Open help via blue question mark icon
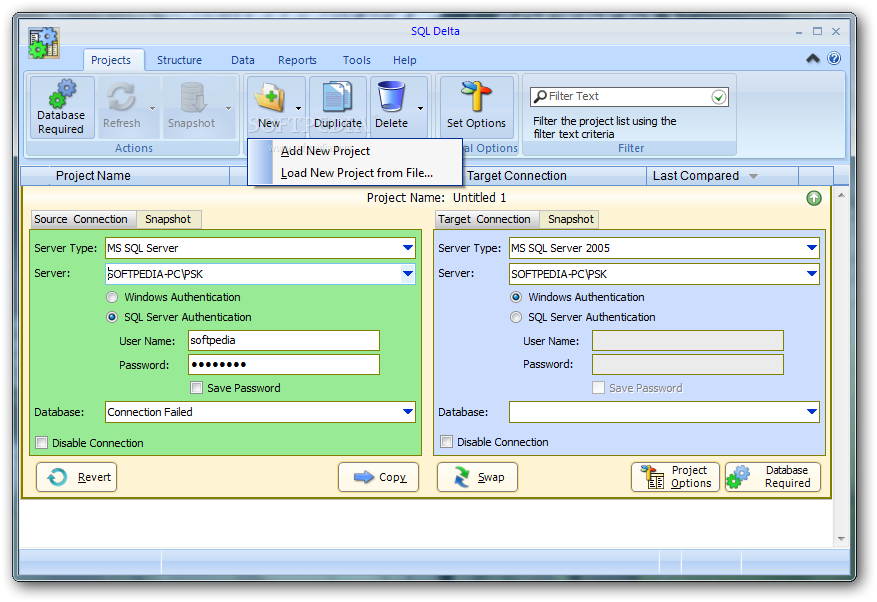 pos(833,58)
